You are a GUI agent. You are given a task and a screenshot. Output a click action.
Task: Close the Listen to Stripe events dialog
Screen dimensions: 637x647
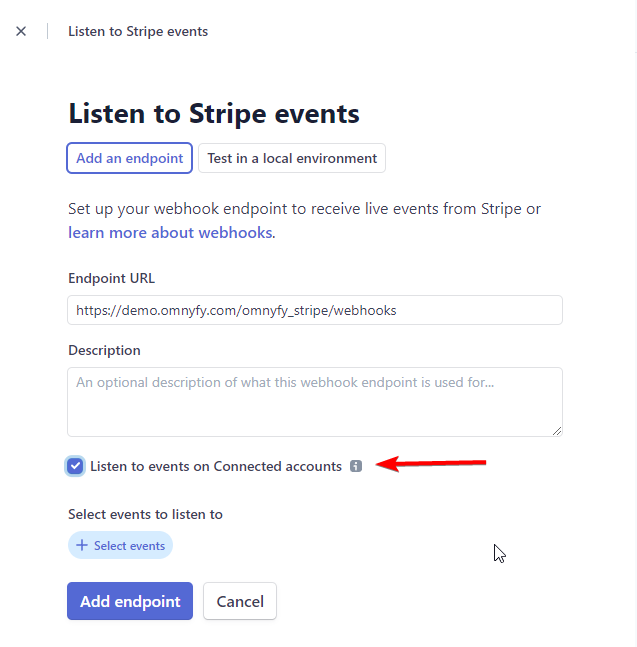point(21,31)
